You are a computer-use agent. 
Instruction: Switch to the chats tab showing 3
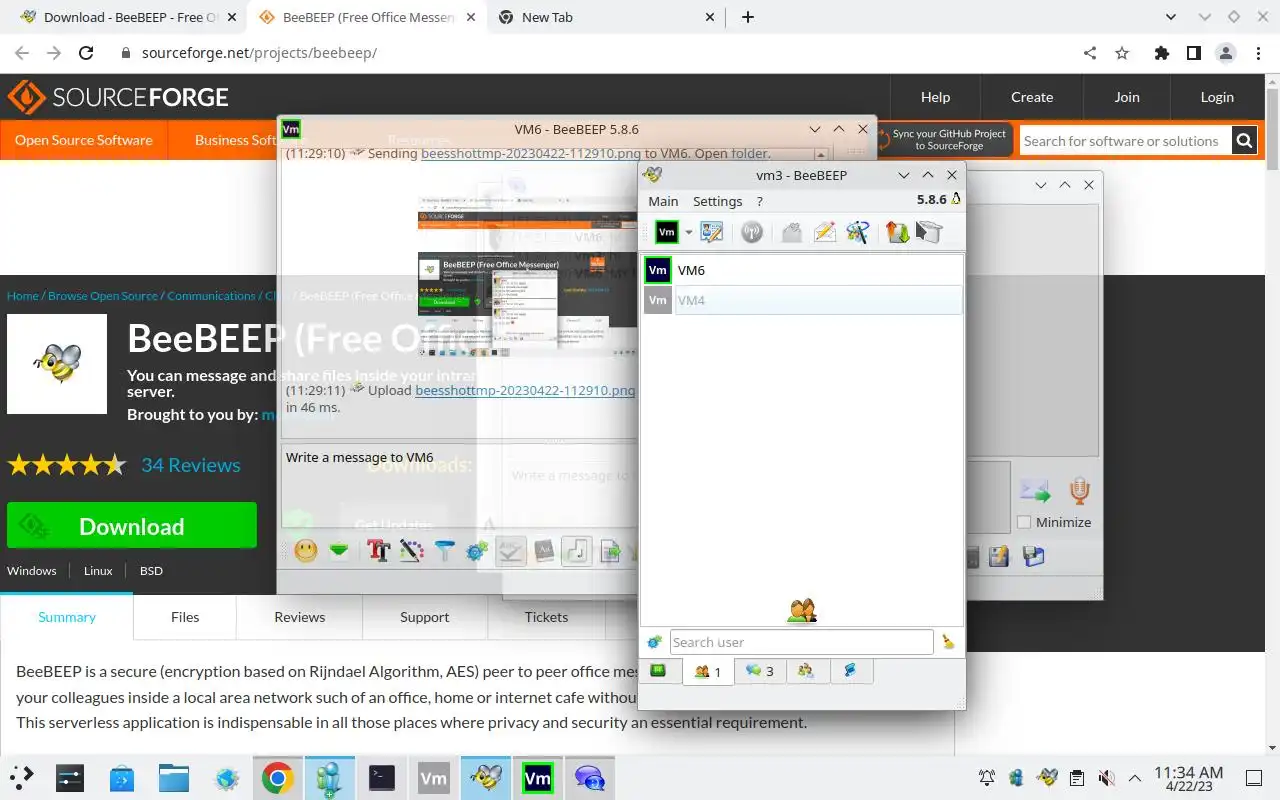(759, 671)
